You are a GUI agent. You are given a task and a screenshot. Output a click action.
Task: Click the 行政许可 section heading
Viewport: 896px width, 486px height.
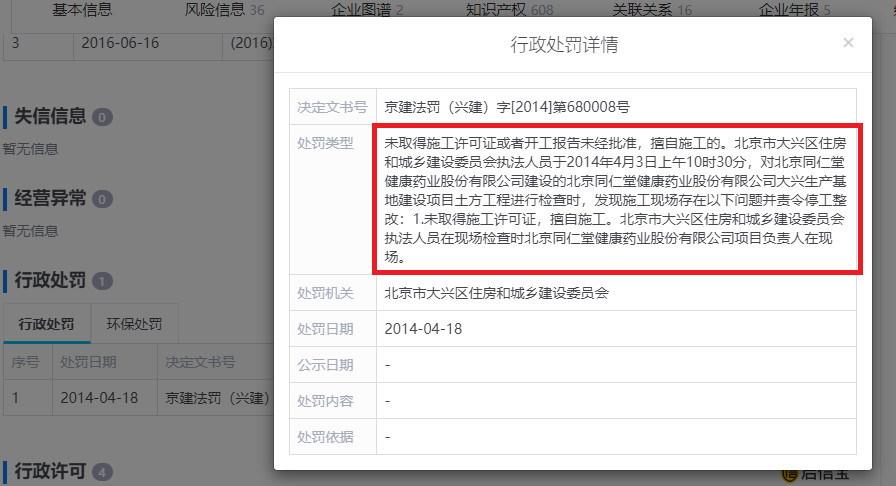(50, 471)
